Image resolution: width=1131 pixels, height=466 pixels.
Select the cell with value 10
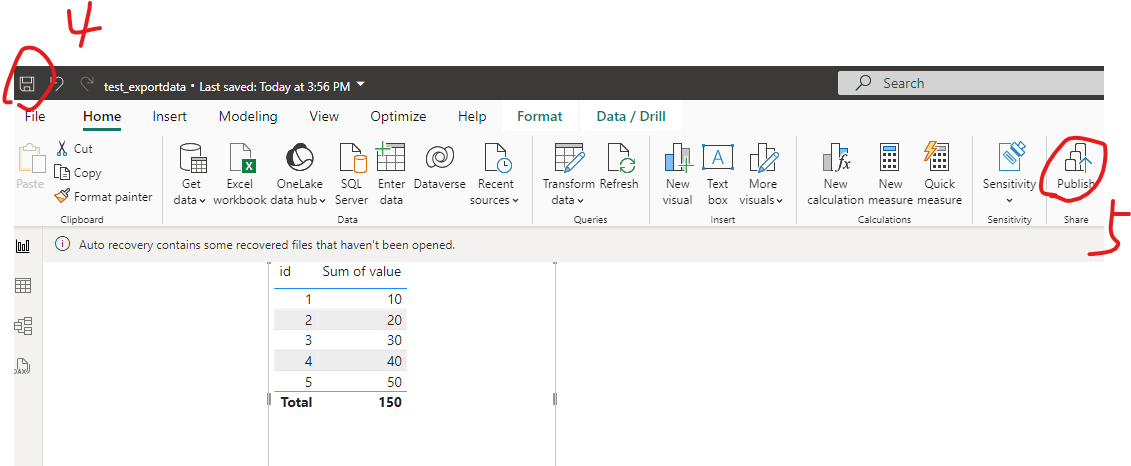pyautogui.click(x=394, y=299)
